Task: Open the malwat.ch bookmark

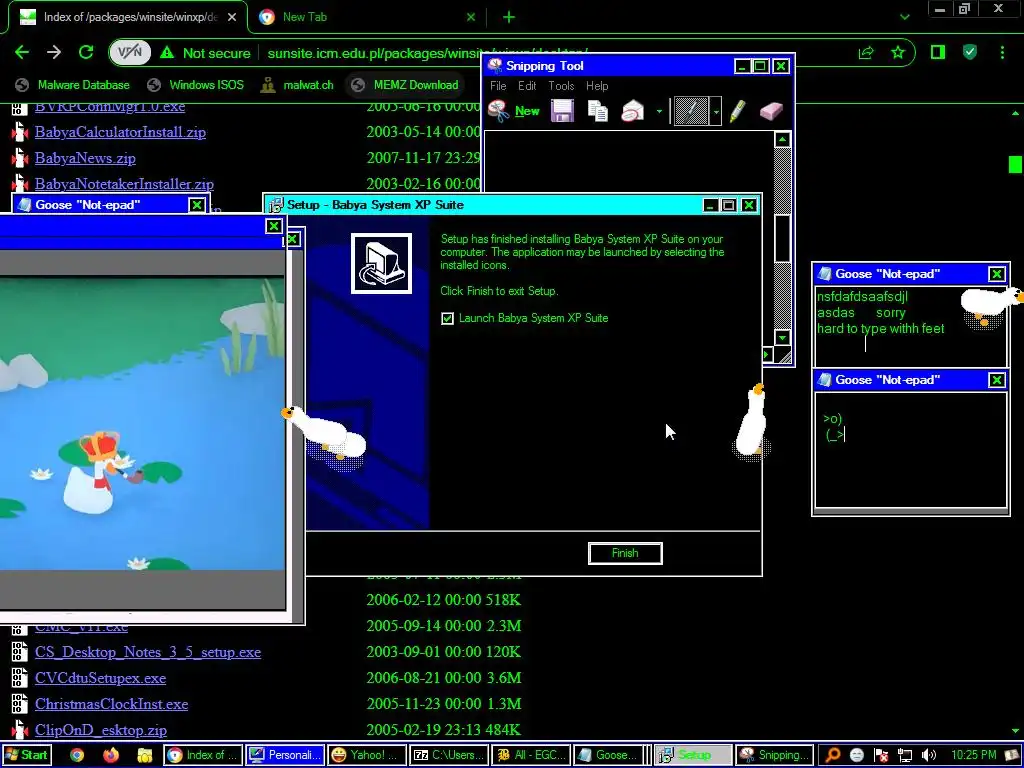Action: pyautogui.click(x=296, y=85)
